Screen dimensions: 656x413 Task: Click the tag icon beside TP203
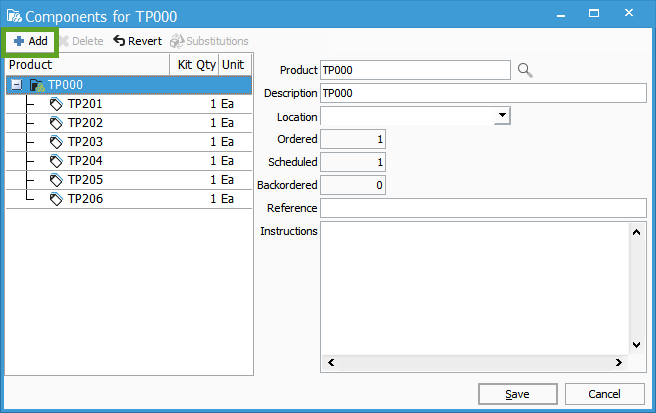[x=56, y=142]
